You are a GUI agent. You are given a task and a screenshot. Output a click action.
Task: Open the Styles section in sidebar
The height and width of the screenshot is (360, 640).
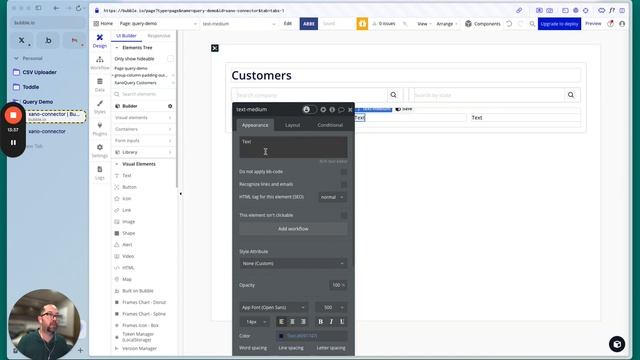tap(100, 107)
